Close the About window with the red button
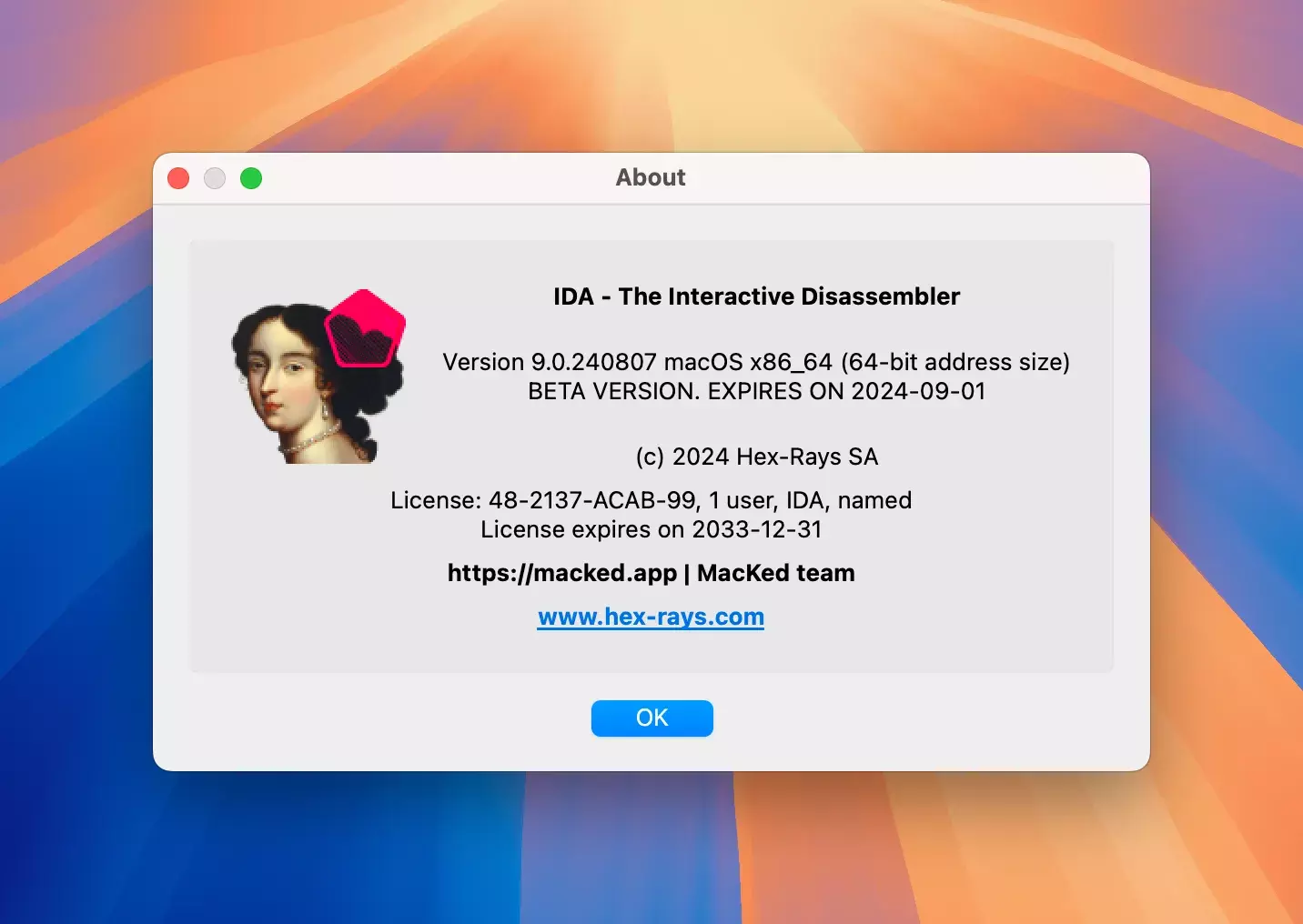The image size is (1303, 924). (178, 178)
